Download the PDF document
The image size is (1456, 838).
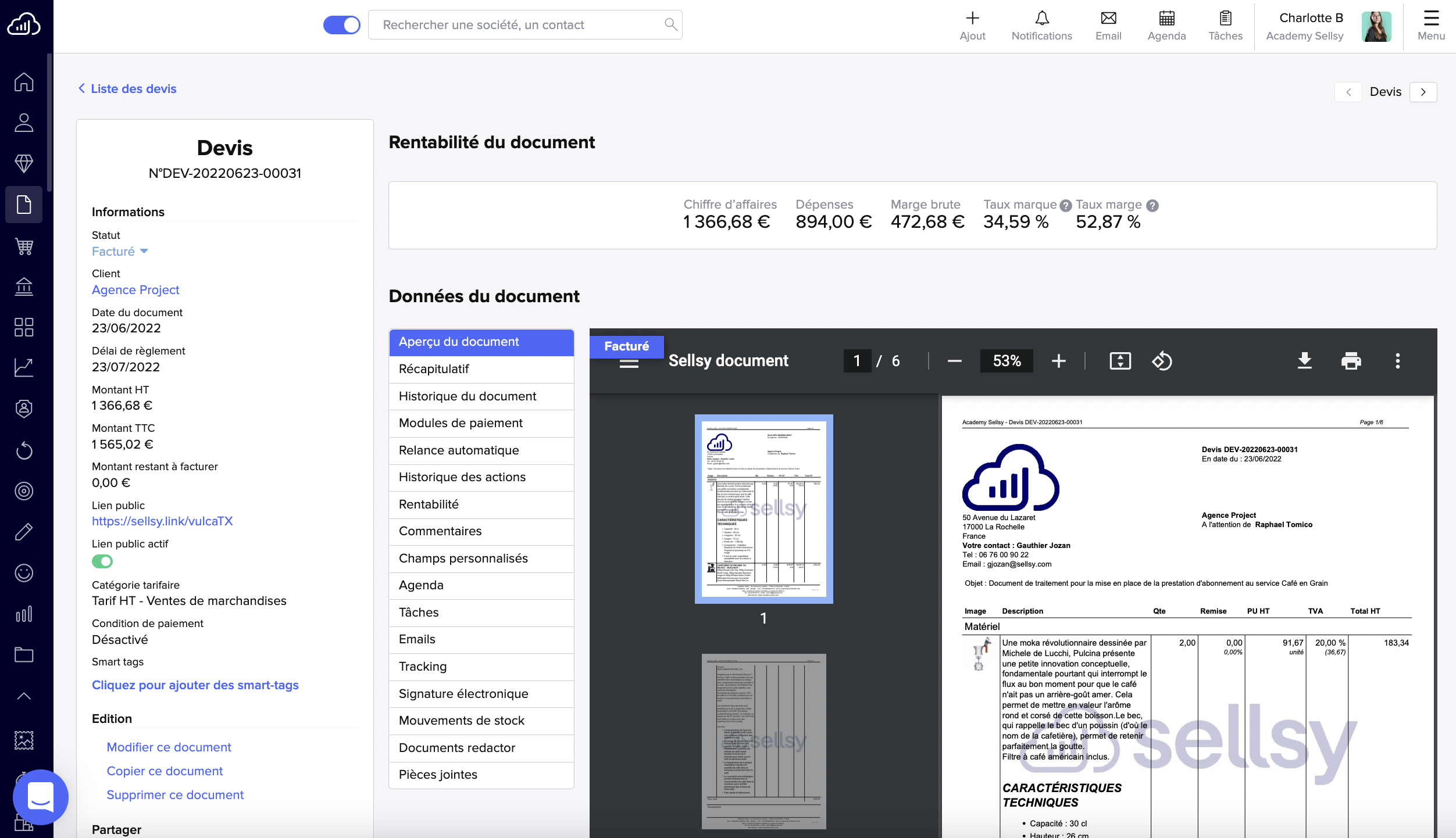click(1305, 361)
